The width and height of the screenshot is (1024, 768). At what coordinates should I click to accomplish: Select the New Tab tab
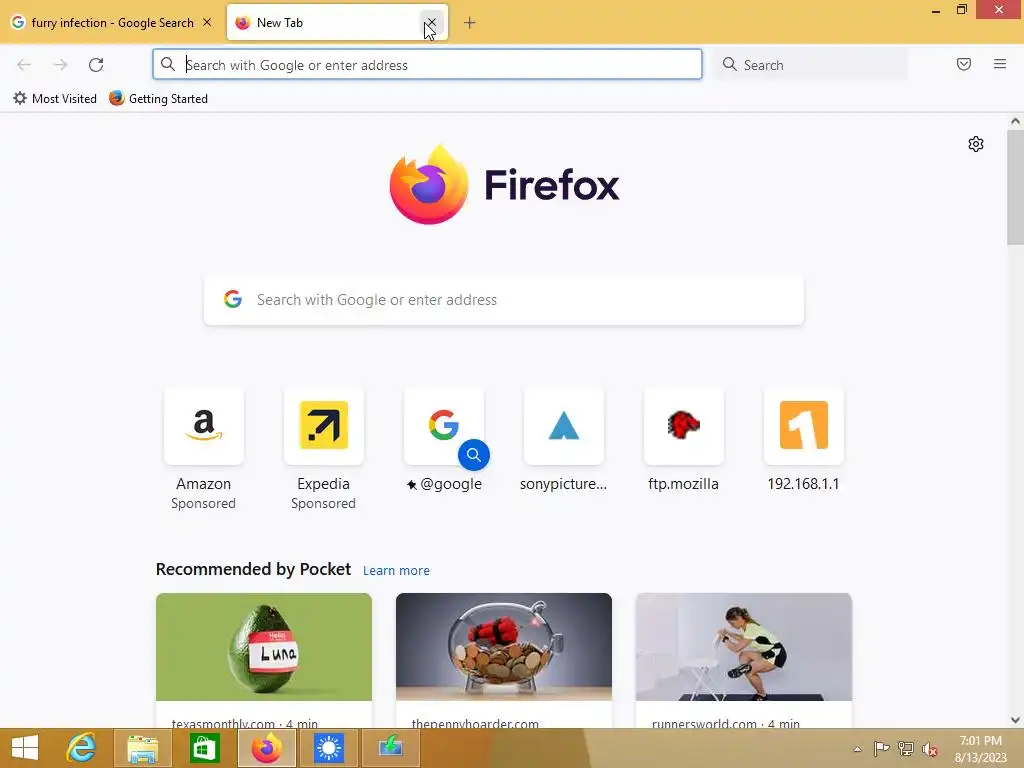click(x=327, y=23)
